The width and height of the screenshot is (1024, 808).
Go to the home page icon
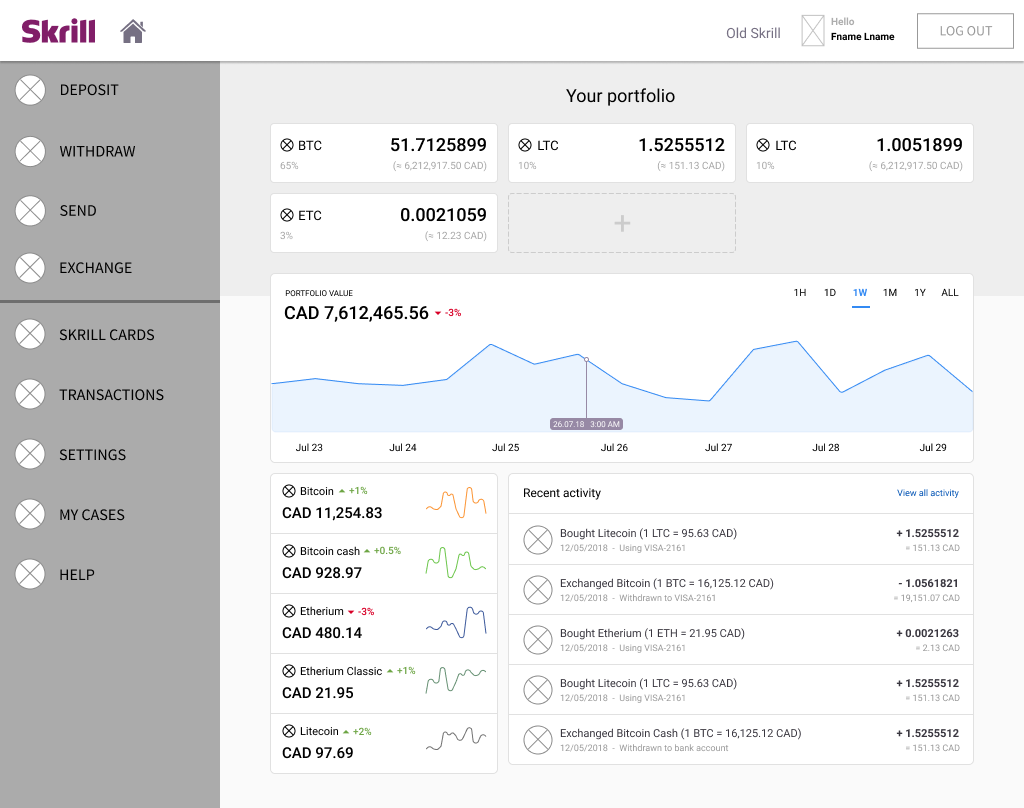point(133,31)
